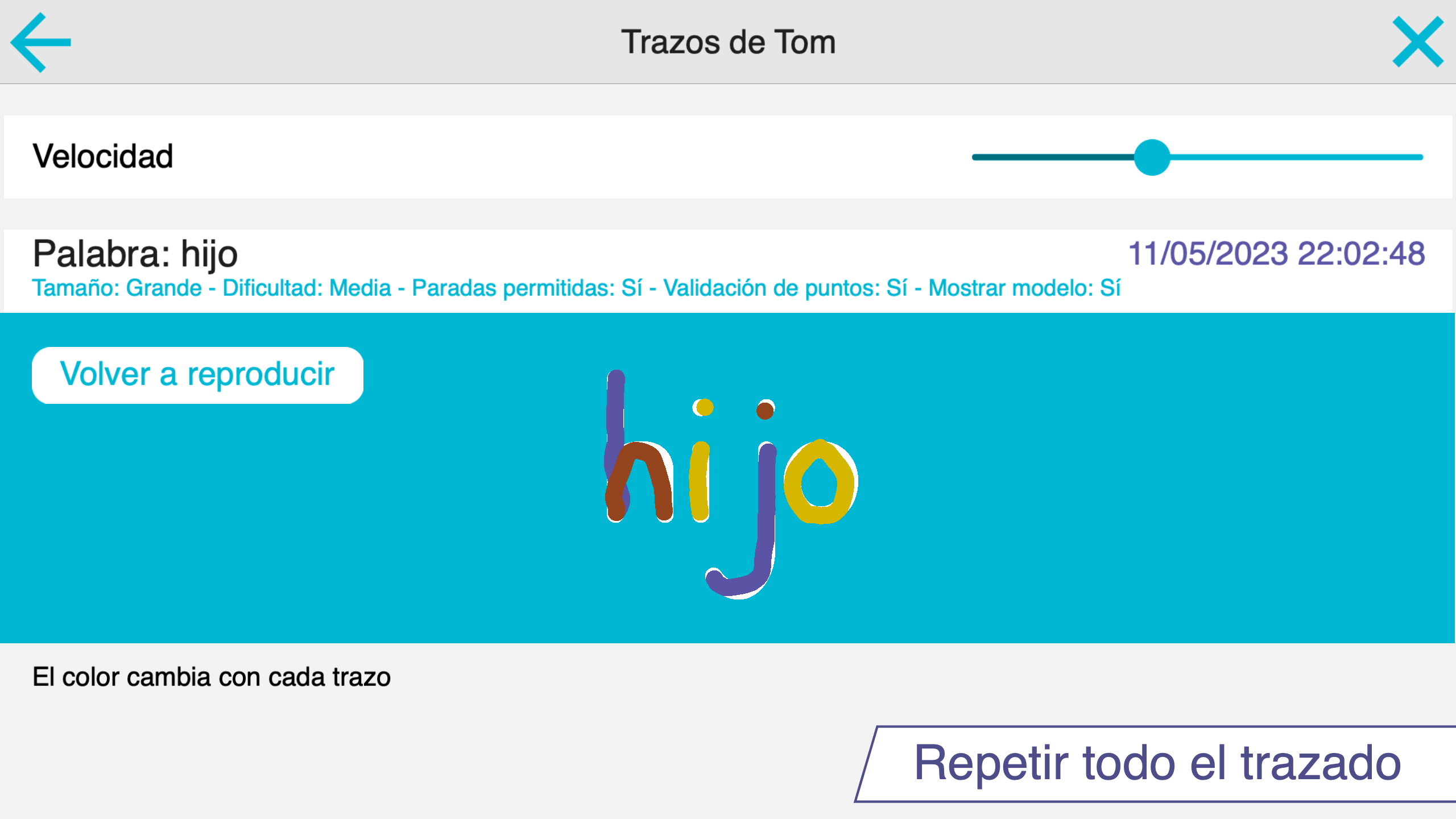Go back using the left arrow icon
The image size is (1456, 819).
click(41, 43)
